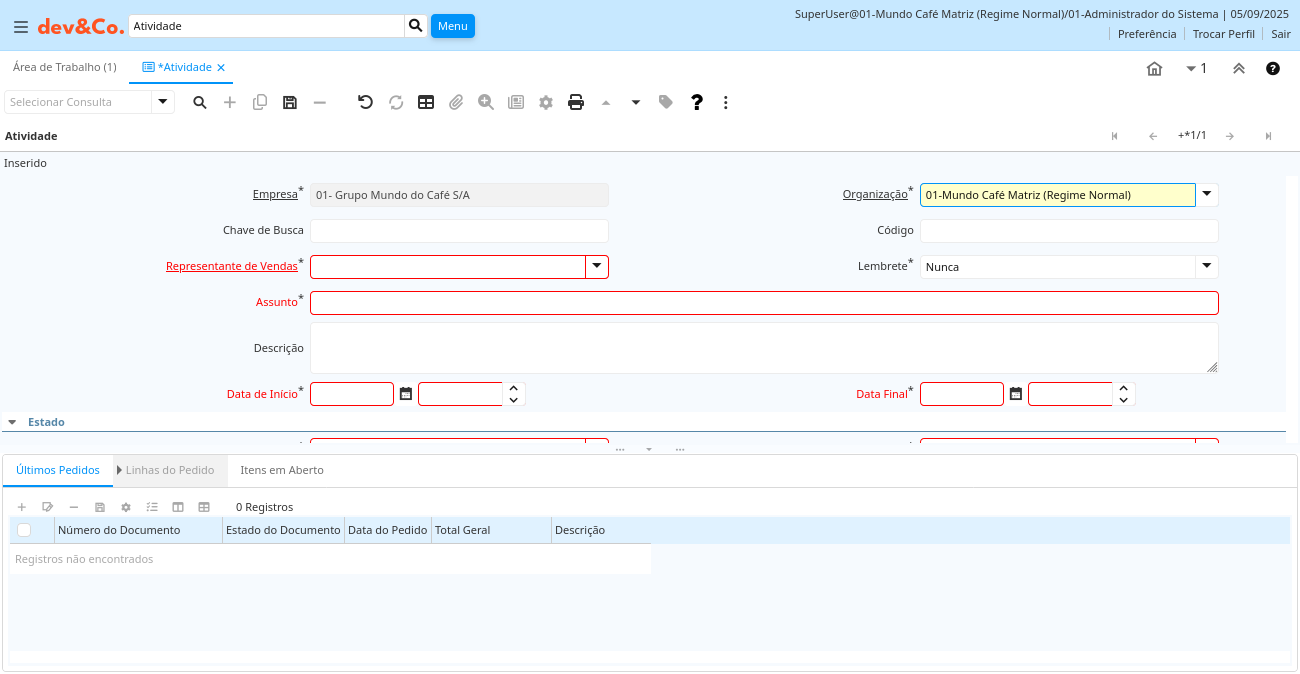Open the attachment paperclip icon
The height and width of the screenshot is (674, 1300).
[x=456, y=102]
